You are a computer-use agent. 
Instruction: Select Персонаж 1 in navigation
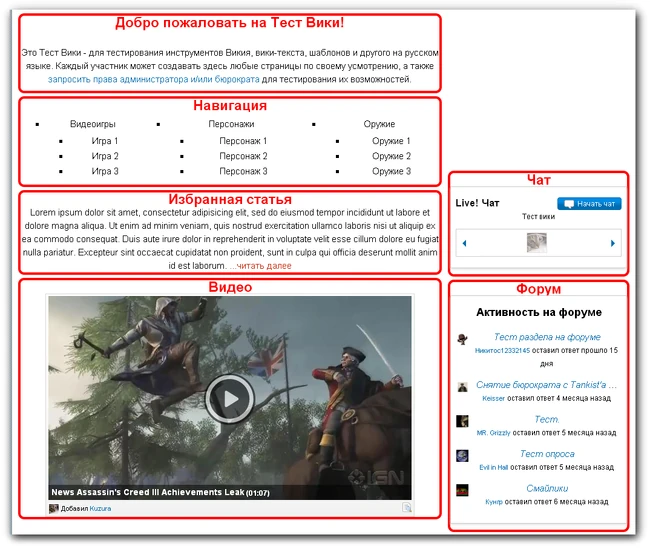point(243,141)
